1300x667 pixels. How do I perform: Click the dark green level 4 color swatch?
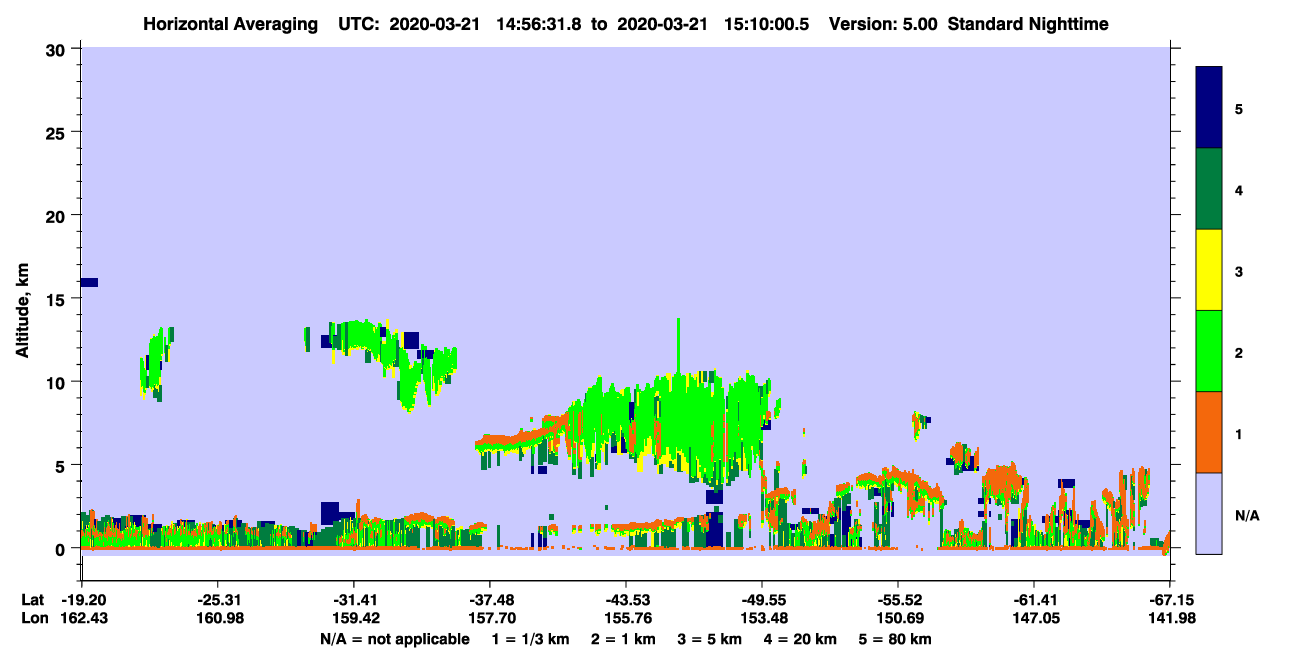point(1209,189)
